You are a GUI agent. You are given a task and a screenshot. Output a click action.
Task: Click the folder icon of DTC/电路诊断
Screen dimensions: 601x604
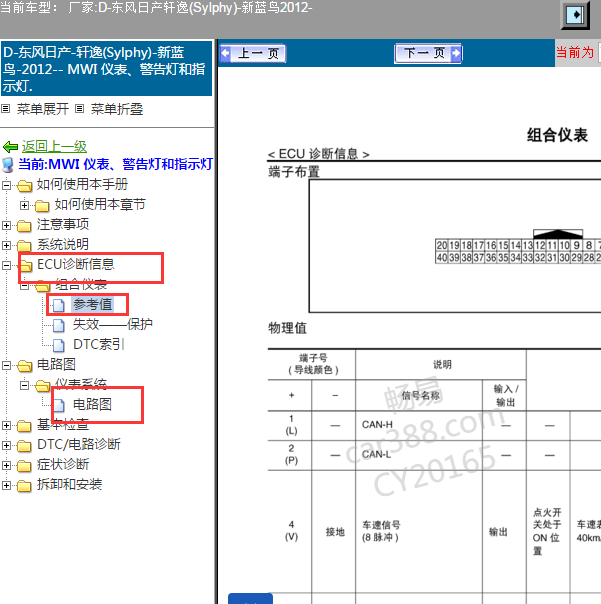click(x=24, y=446)
